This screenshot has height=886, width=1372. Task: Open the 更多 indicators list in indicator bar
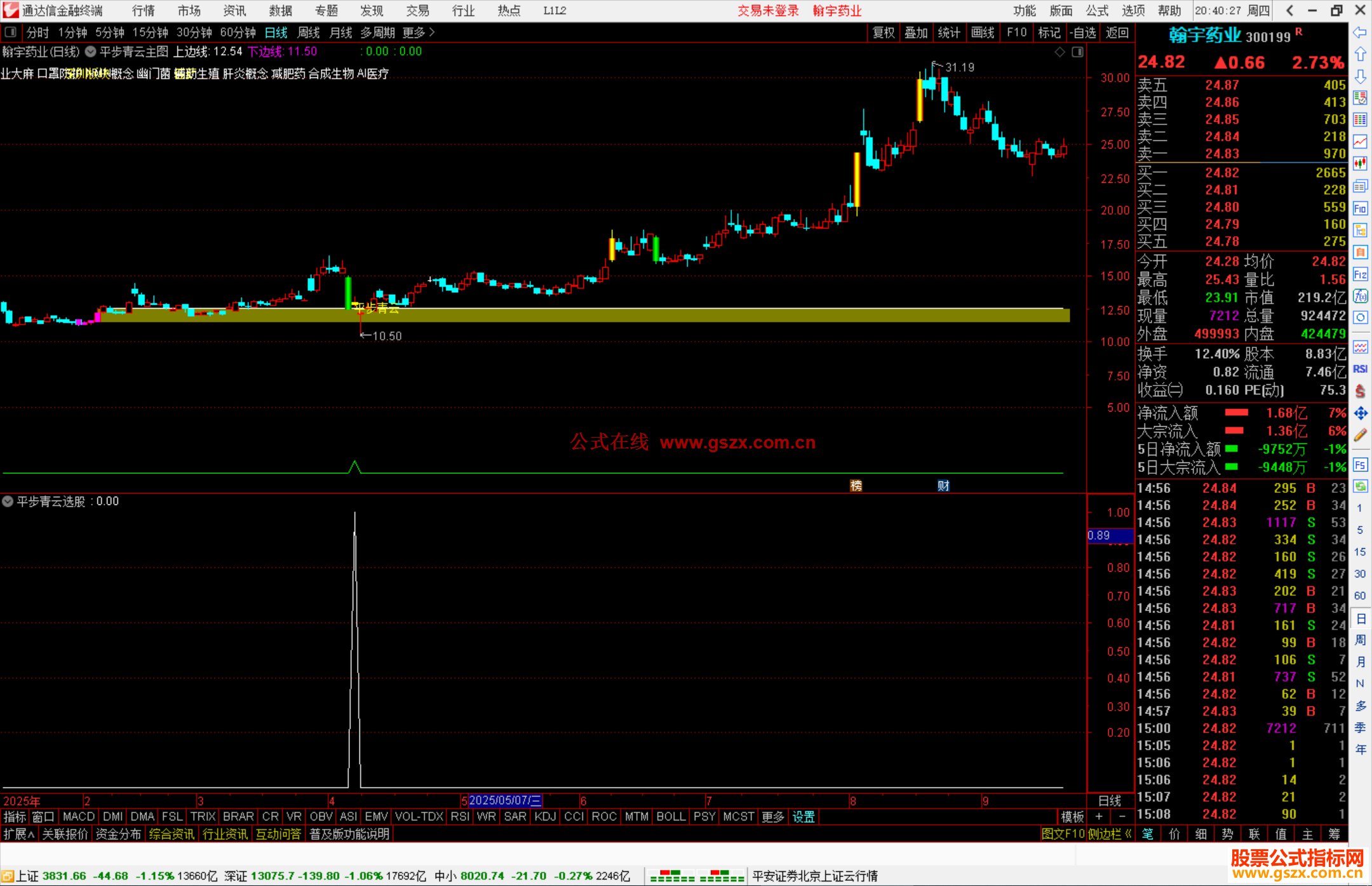coord(773,817)
